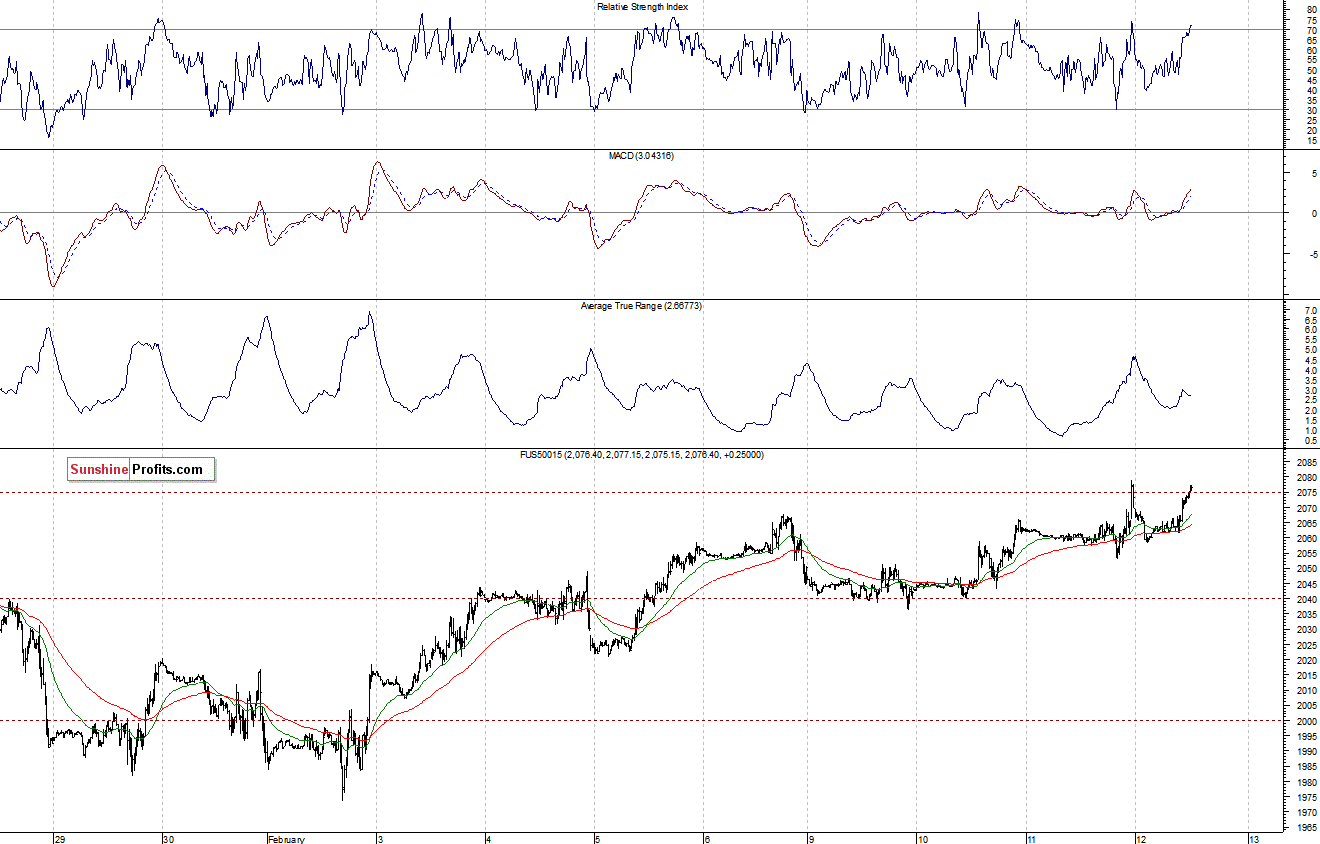The image size is (1320, 844).
Task: Click the FUS50015 price chart title
Action: (x=643, y=455)
